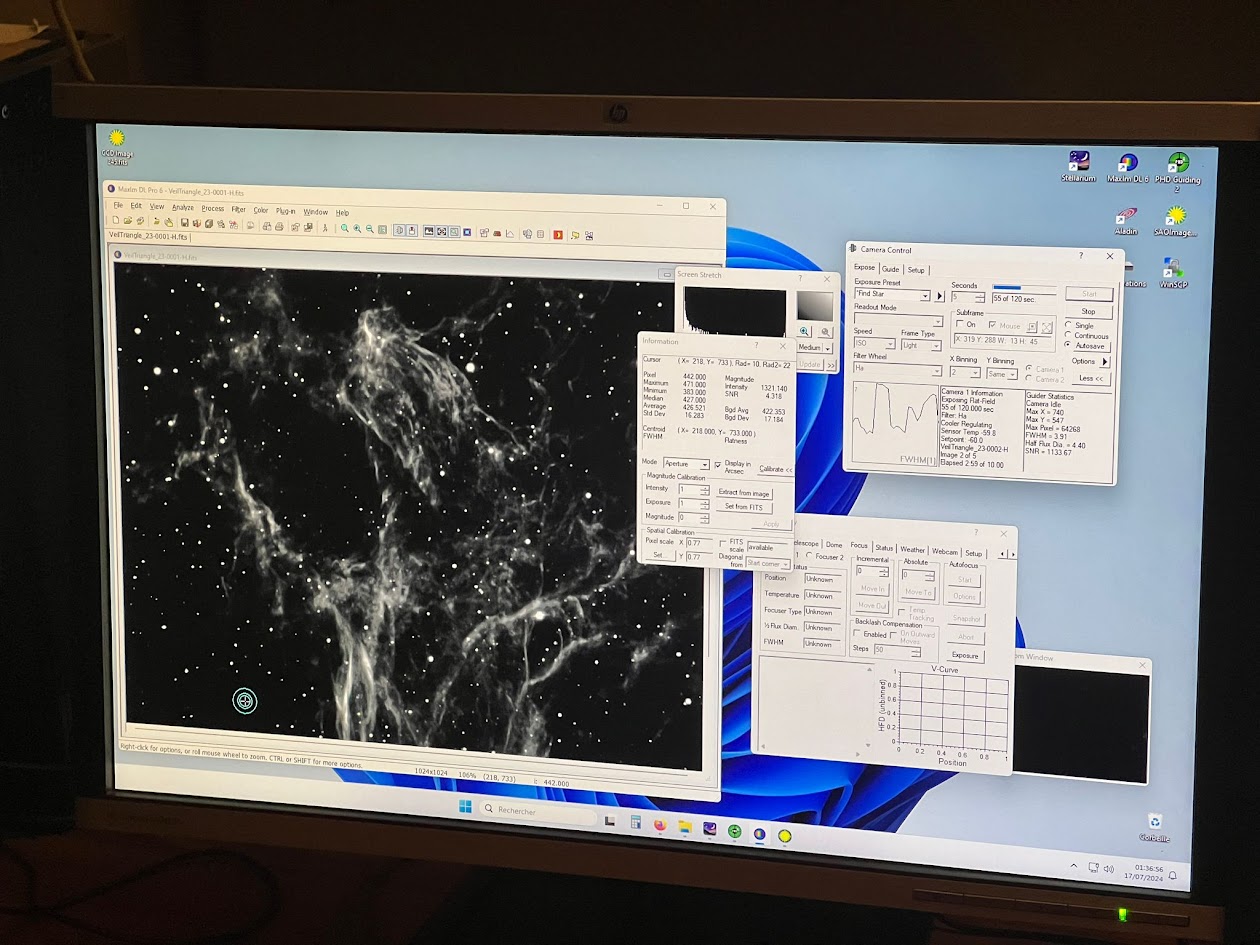Screen dimensions: 1260x945
Task: Open the Process menu
Action: pos(213,208)
